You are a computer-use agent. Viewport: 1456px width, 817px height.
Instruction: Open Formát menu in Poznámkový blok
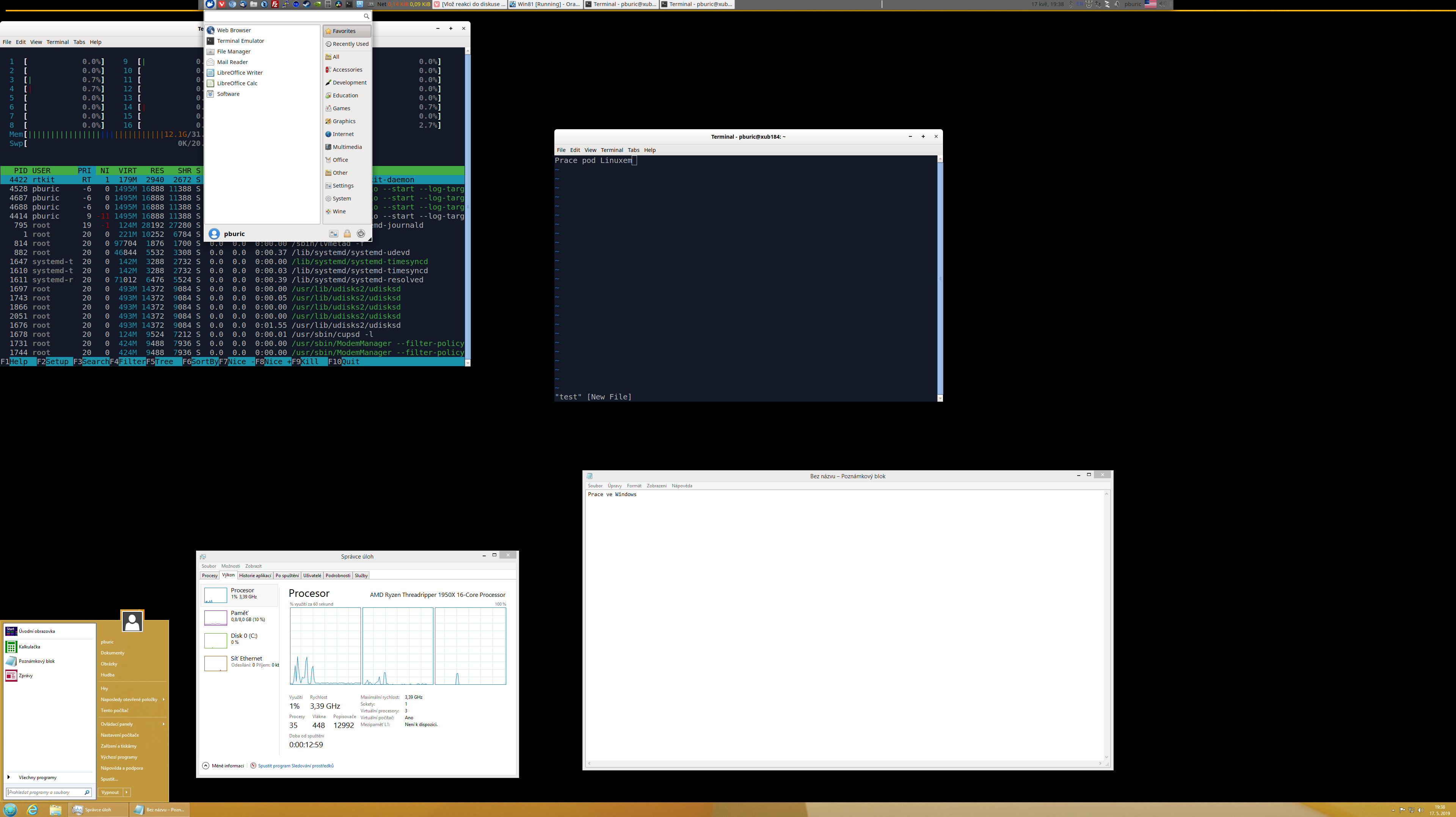634,486
